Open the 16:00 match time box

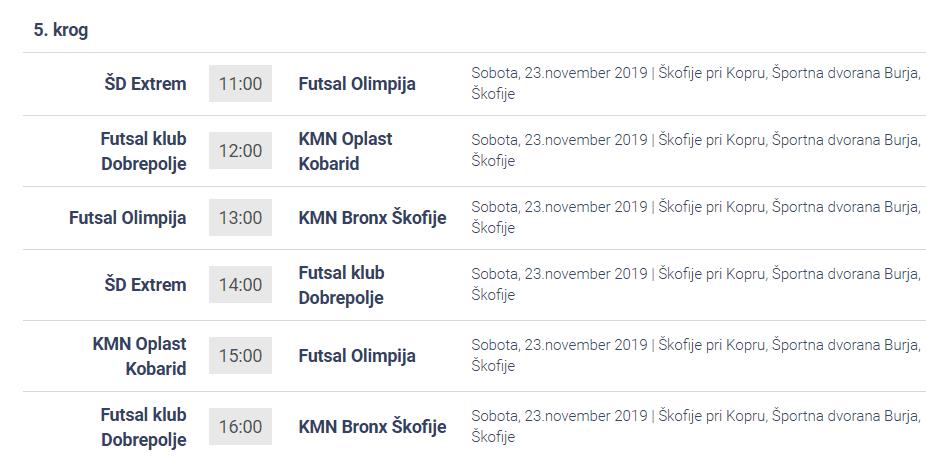[x=240, y=427]
